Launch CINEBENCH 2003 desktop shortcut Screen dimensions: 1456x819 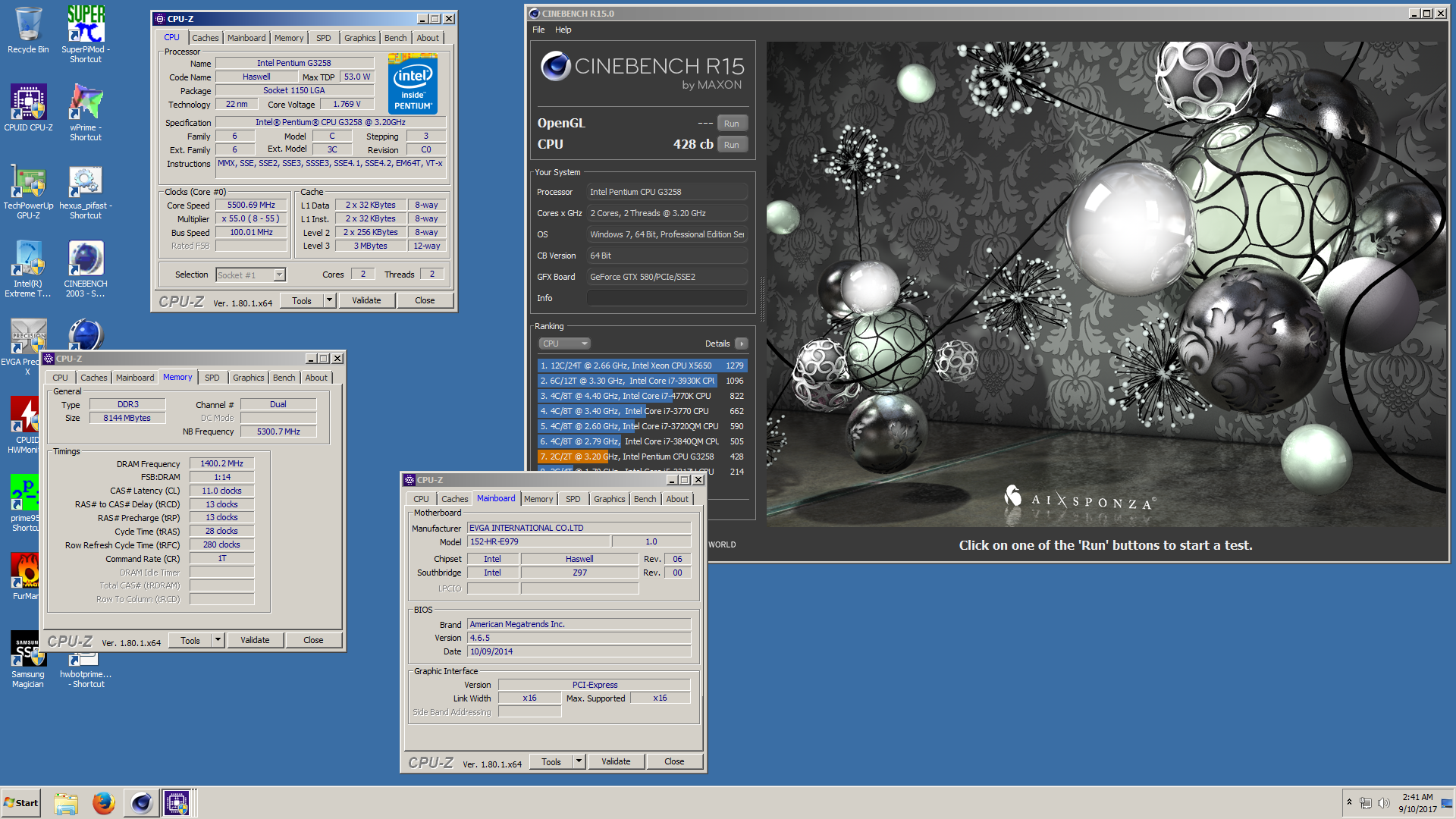[x=86, y=268]
